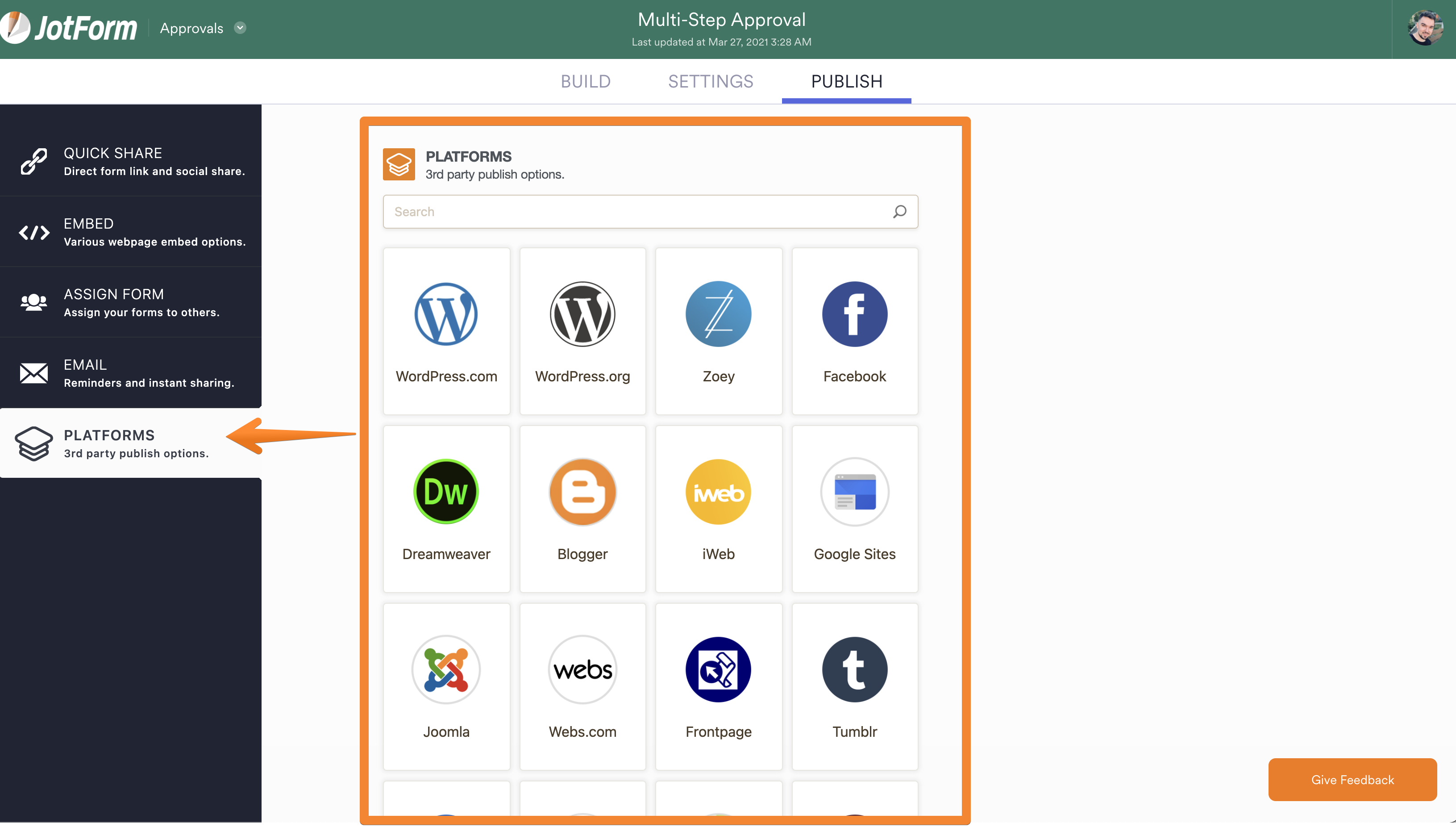Image resolution: width=1456 pixels, height=827 pixels.
Task: Select the Joomla platform icon
Action: click(x=446, y=669)
